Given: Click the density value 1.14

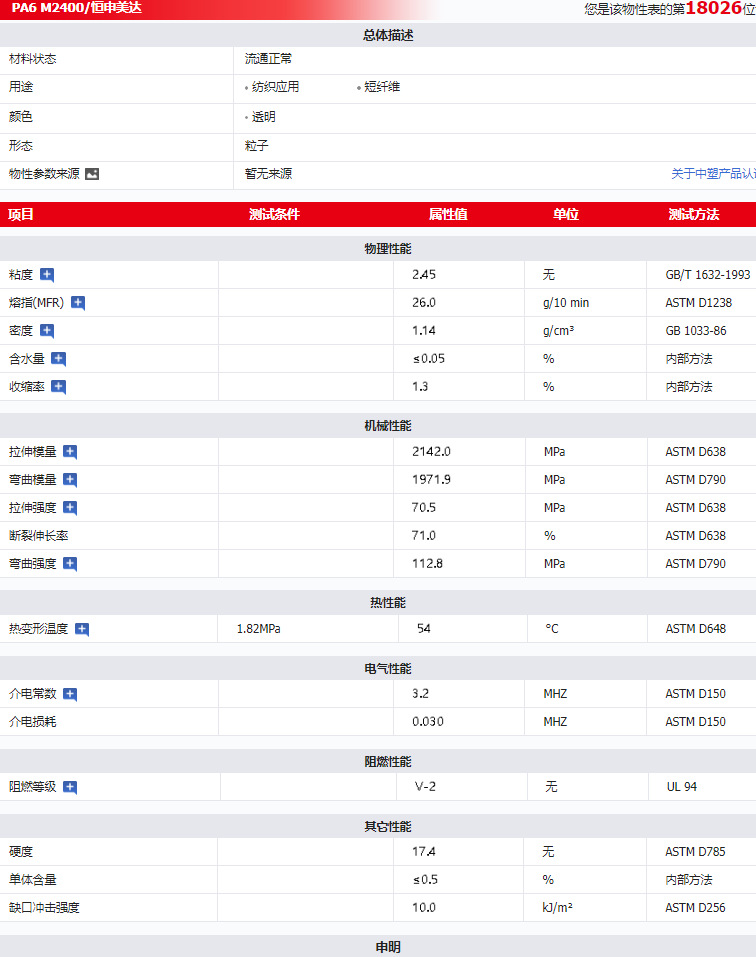Looking at the screenshot, I should (x=423, y=331).
